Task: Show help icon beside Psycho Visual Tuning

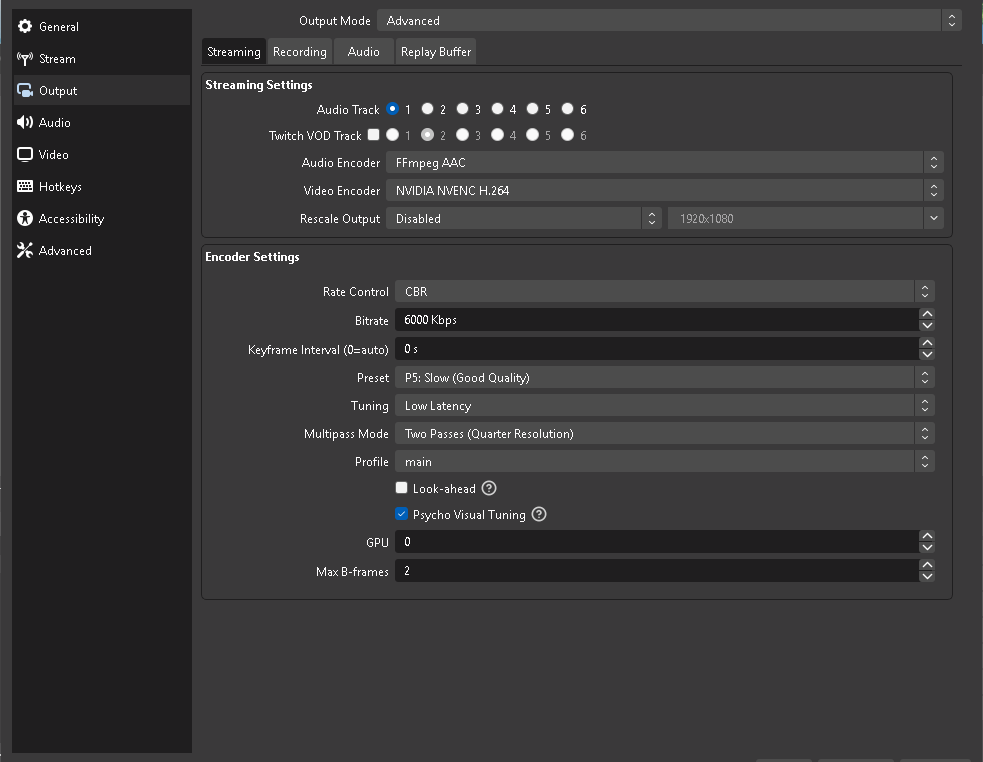Action: point(539,514)
